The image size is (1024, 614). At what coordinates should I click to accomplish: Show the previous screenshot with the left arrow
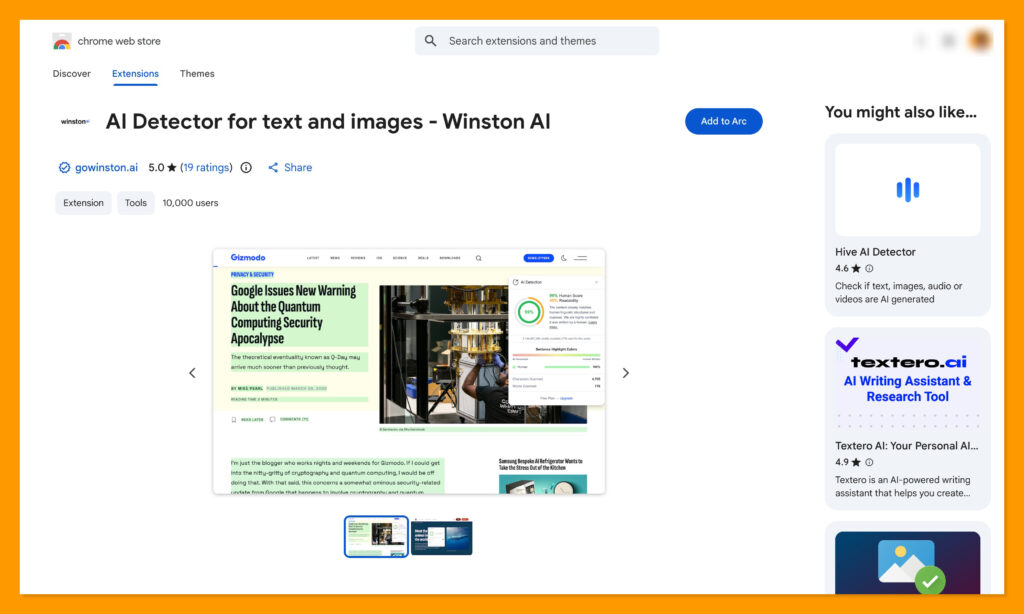(x=192, y=373)
